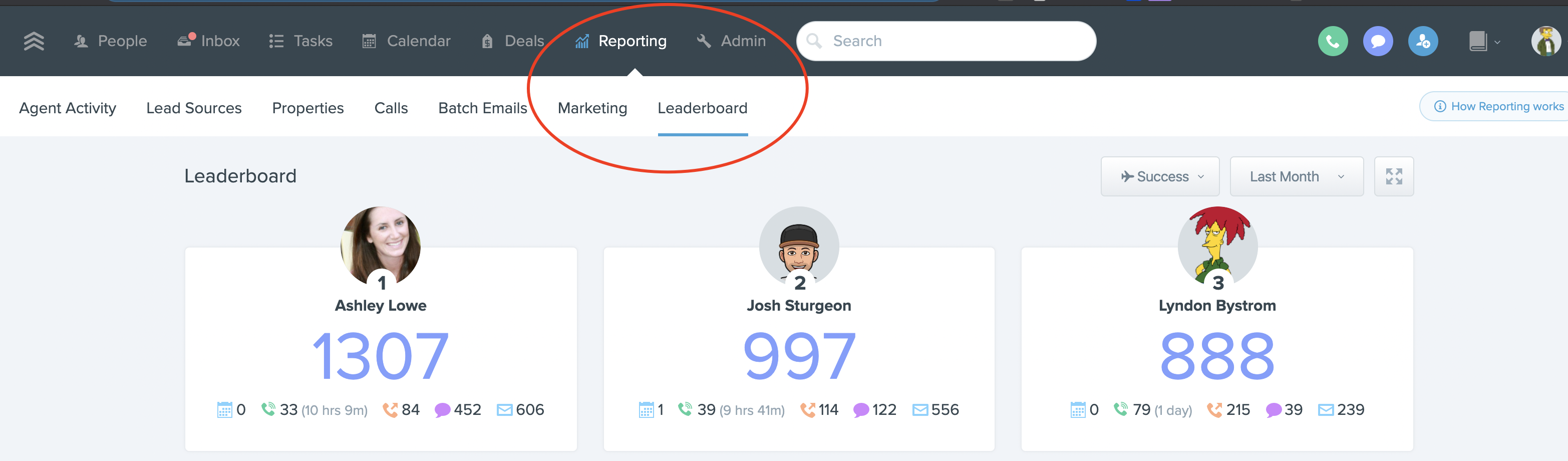Click the green phone call button
This screenshot has height=461, width=1568.
[x=1333, y=42]
